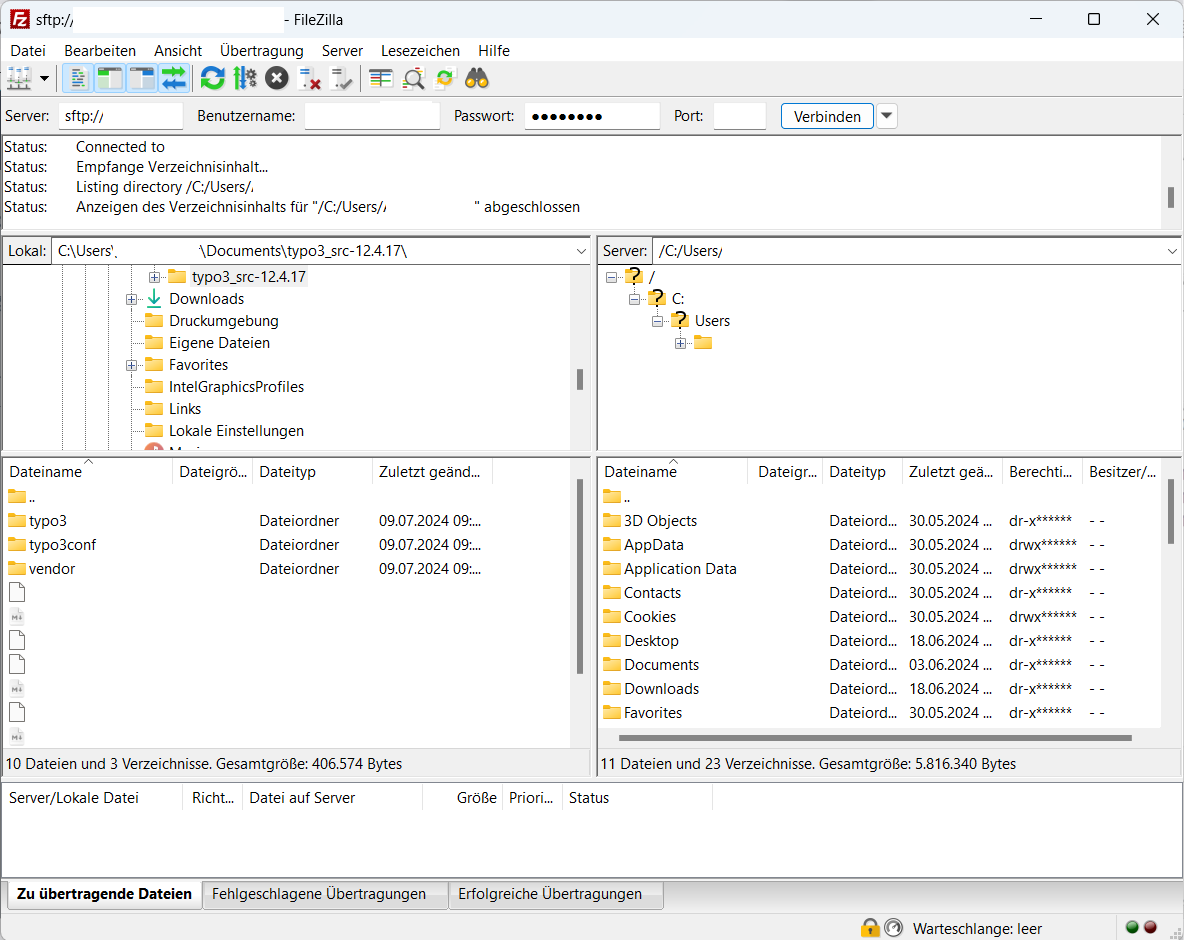This screenshot has width=1184, height=940.
Task: Click the Verbinden button
Action: click(827, 116)
